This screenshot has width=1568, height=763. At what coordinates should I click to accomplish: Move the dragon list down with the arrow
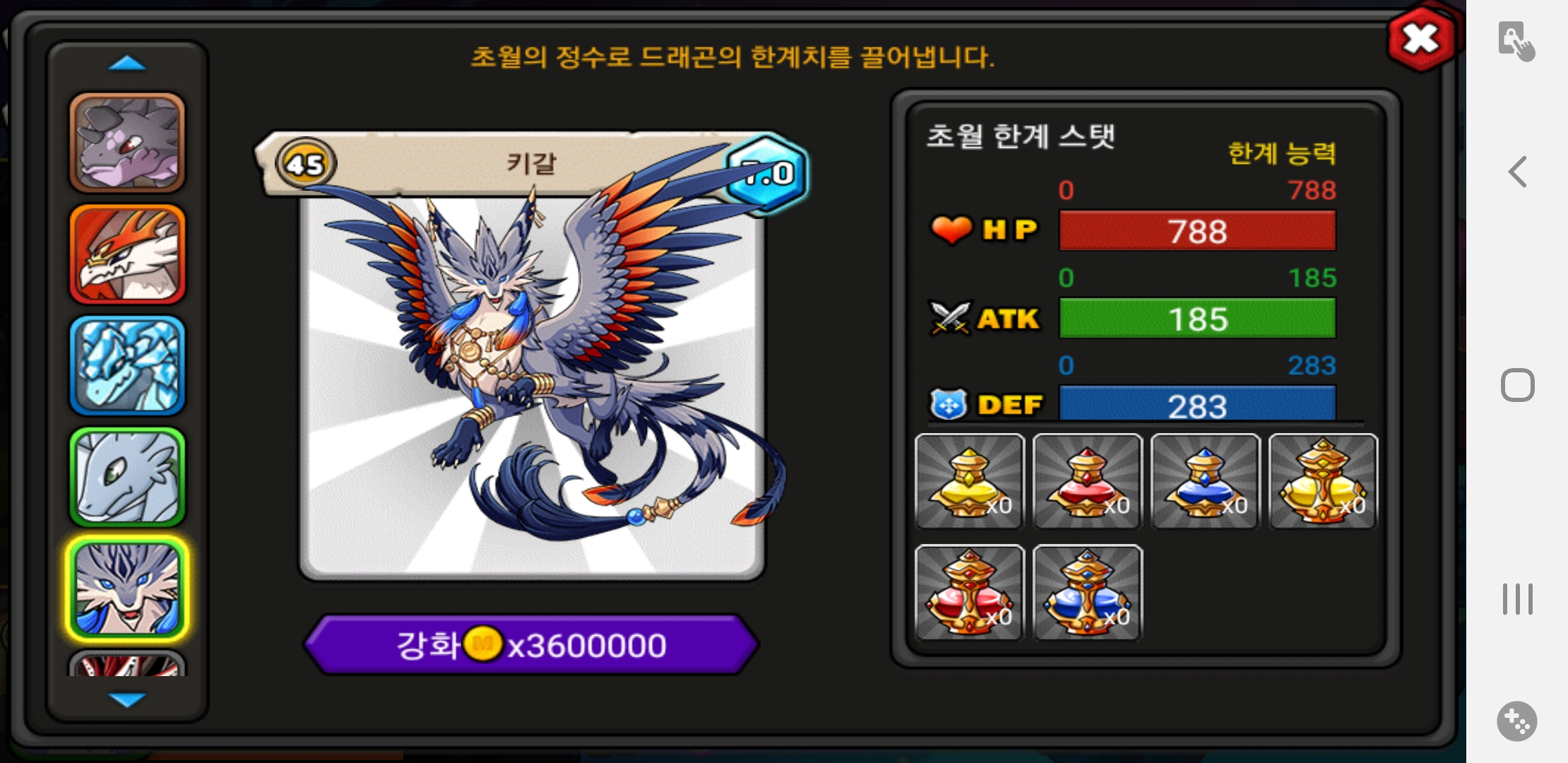pos(127,699)
